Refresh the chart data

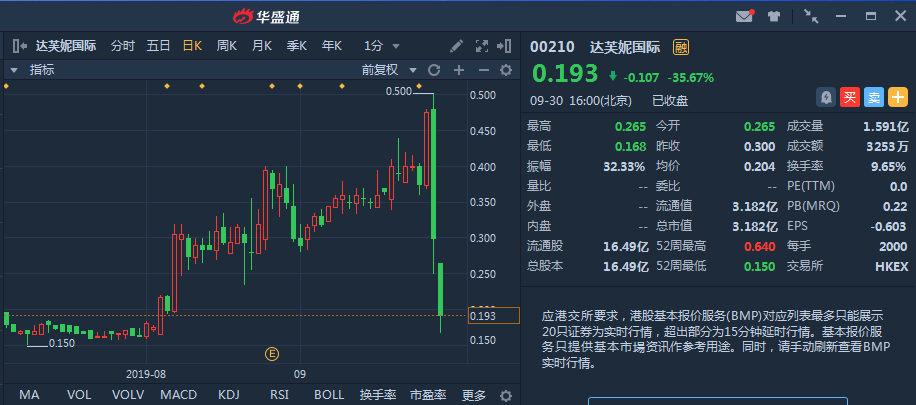click(x=433, y=70)
